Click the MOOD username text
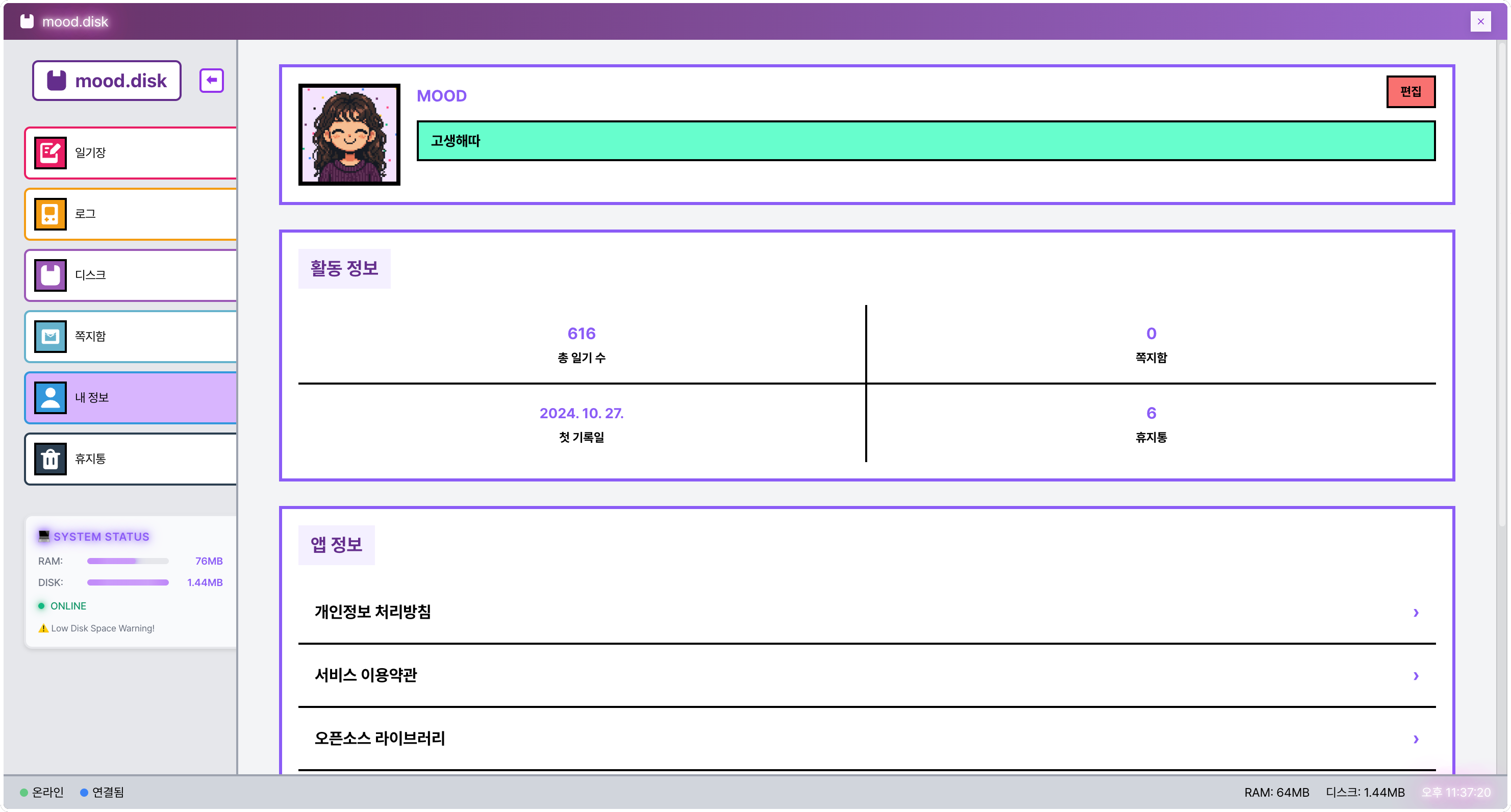 click(x=442, y=95)
